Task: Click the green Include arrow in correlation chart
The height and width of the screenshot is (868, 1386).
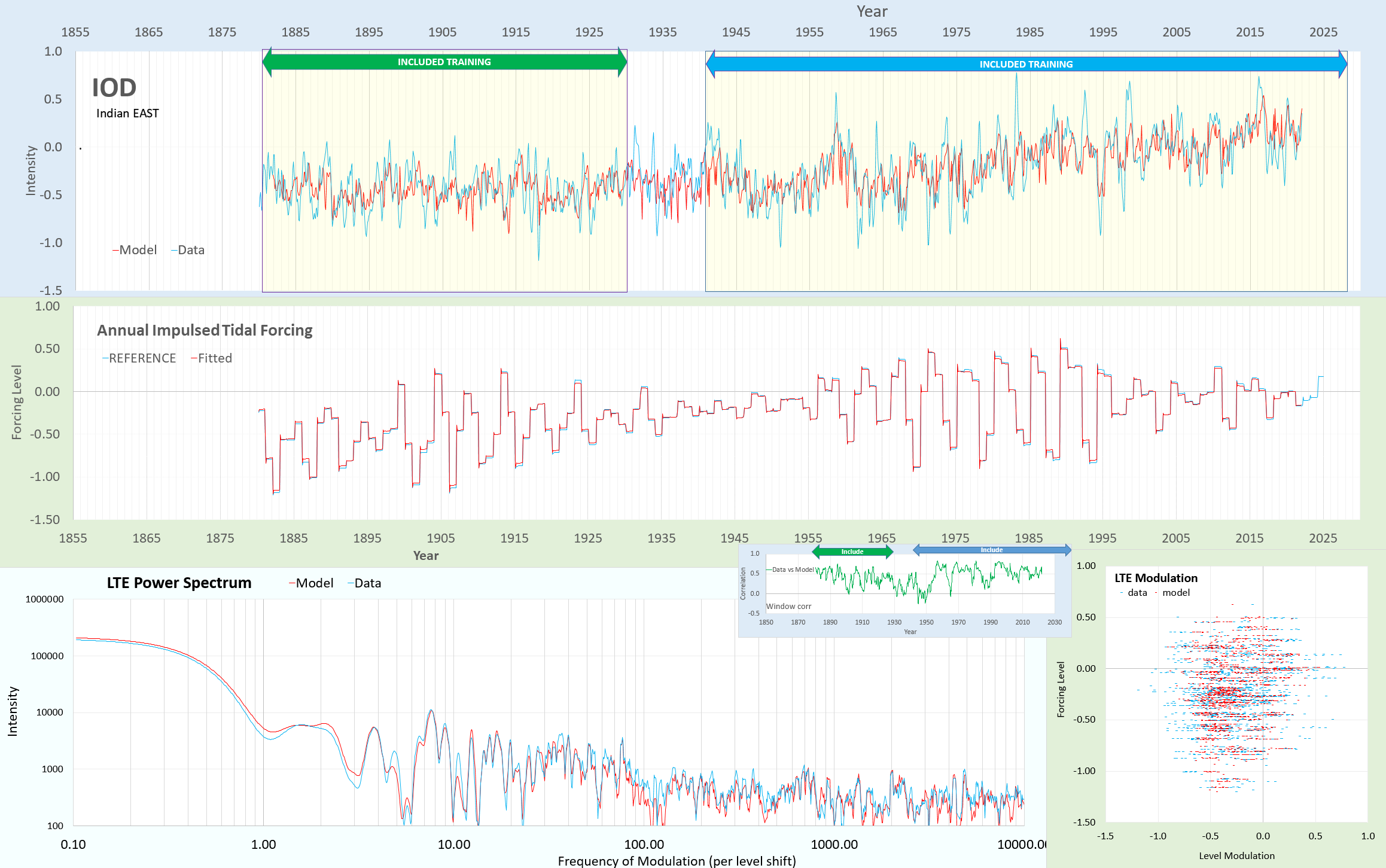Action: click(x=852, y=552)
